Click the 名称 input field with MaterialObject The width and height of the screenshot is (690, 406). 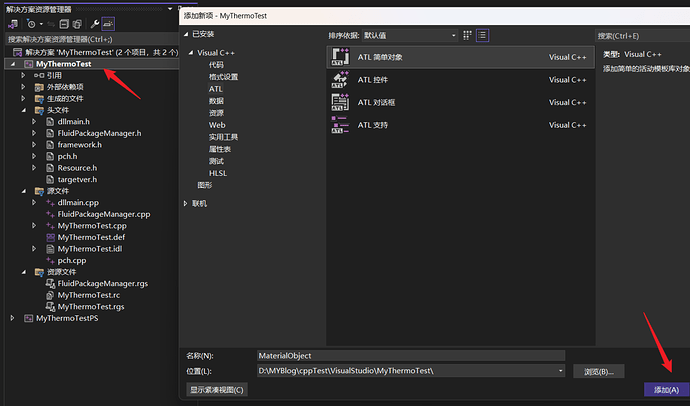click(x=411, y=356)
